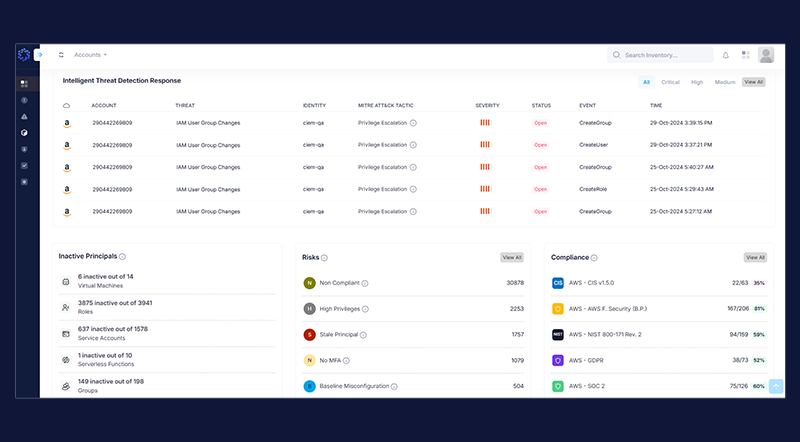Open the Accounts dropdown
Viewport: 800px width, 442px height.
point(90,55)
